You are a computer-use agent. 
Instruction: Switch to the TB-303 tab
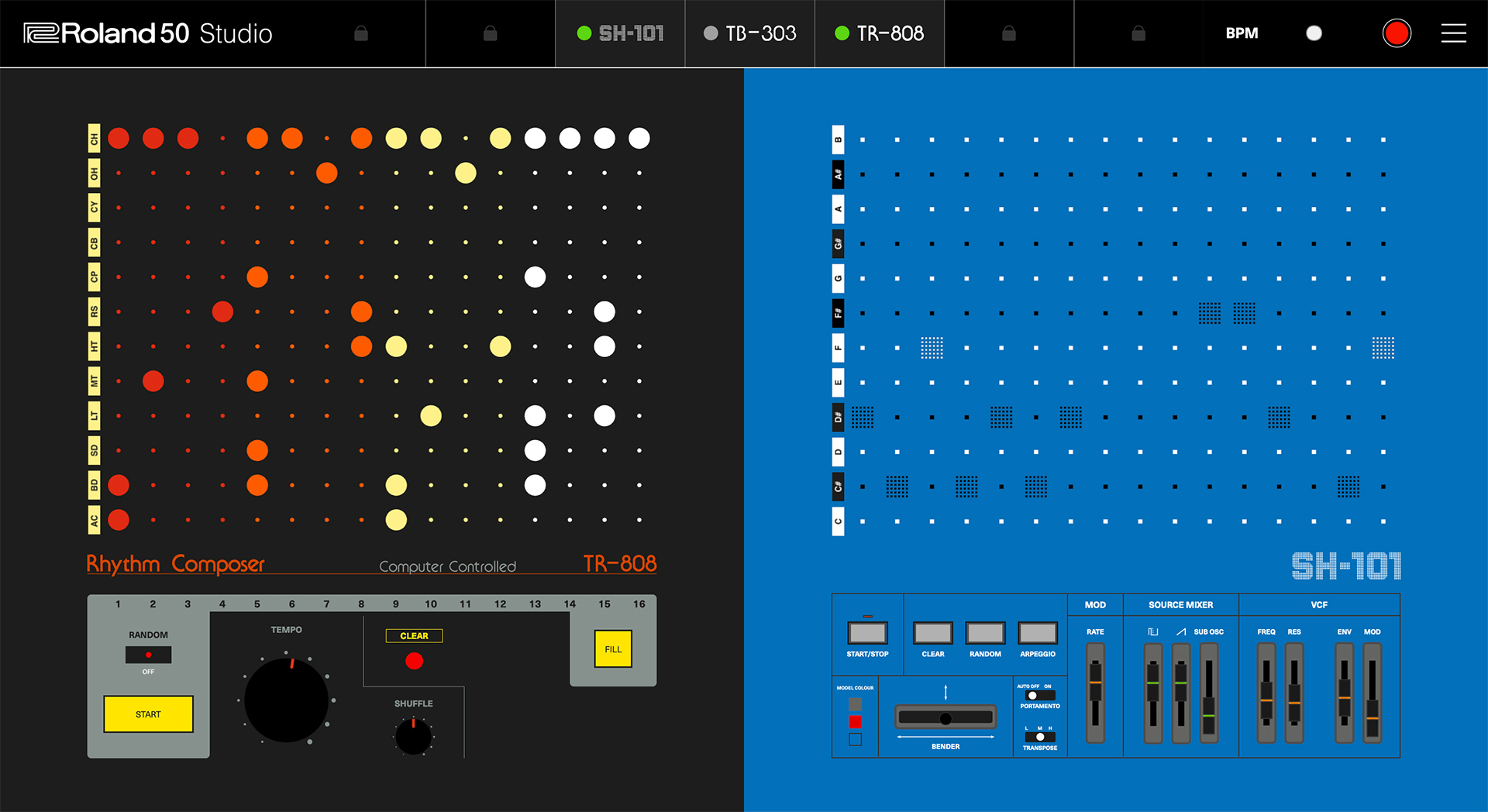(749, 33)
